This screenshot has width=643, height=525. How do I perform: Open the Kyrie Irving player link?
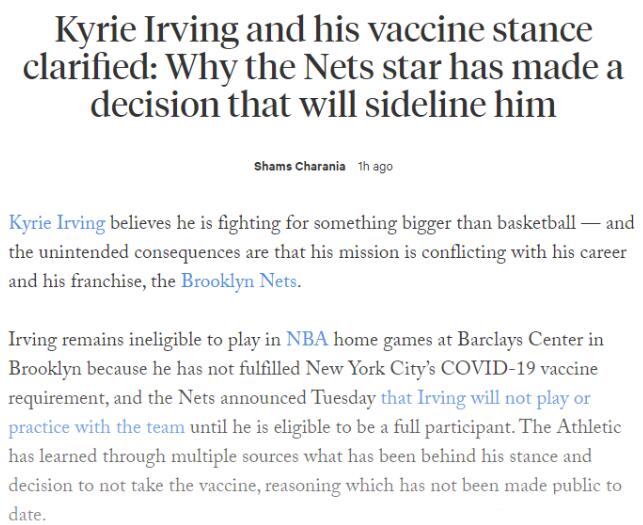pos(56,221)
